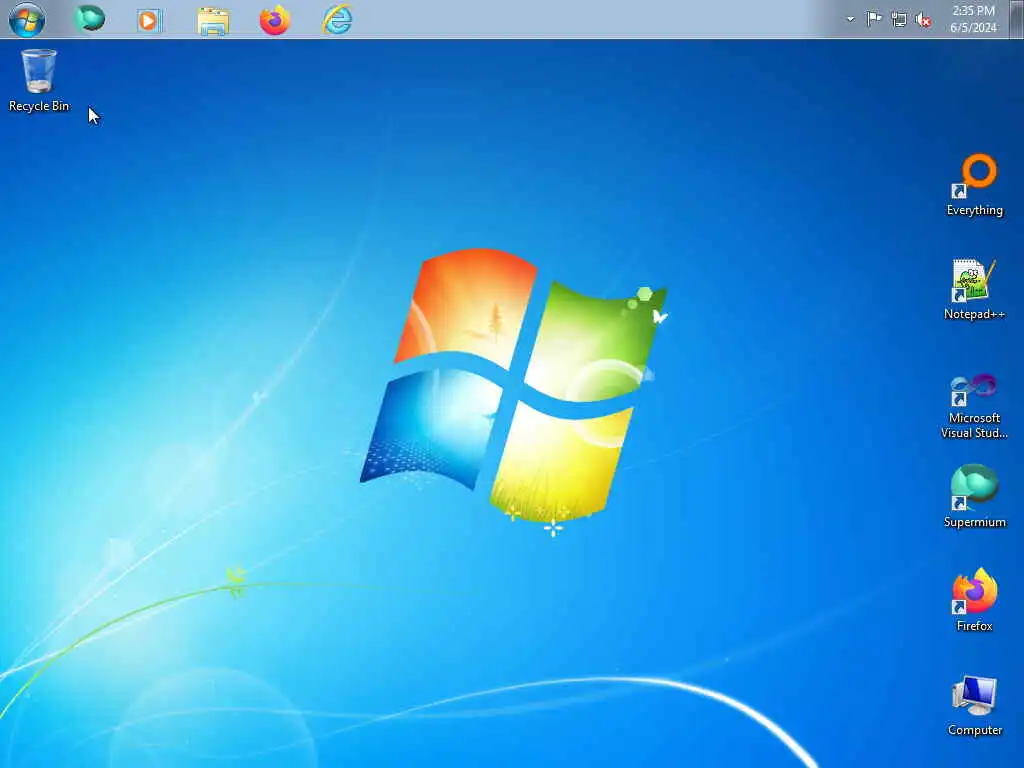Open Windows Explorer from the taskbar

pyautogui.click(x=213, y=20)
